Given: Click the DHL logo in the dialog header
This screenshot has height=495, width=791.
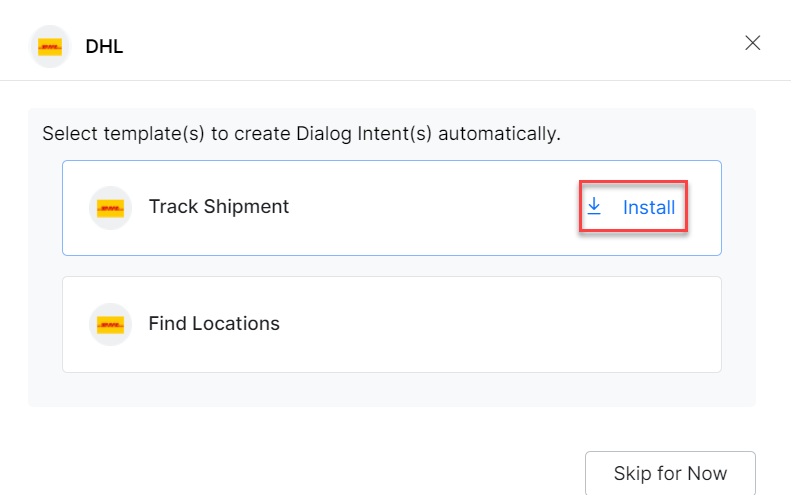Looking at the screenshot, I should (49, 46).
